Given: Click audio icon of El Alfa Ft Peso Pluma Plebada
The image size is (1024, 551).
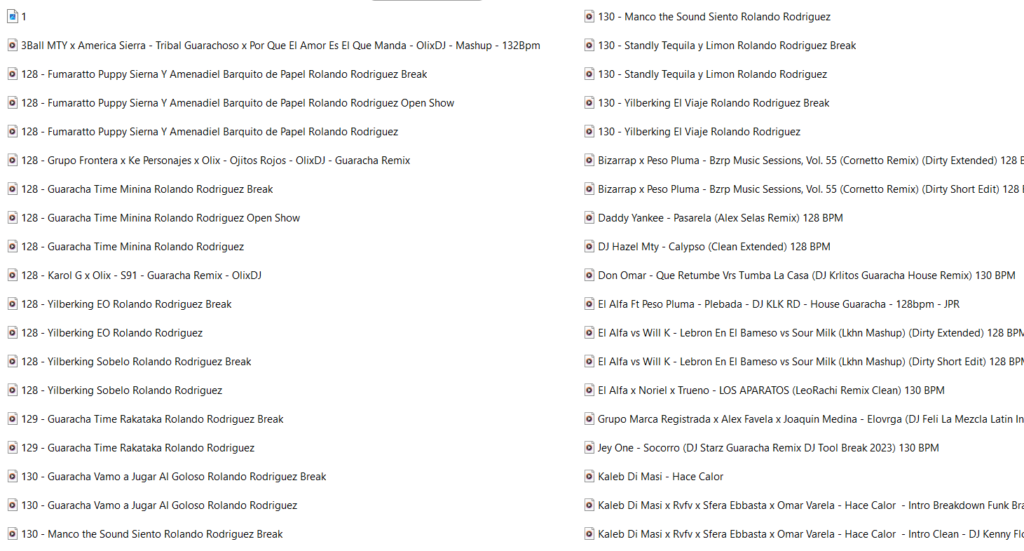Looking at the screenshot, I should (x=589, y=304).
